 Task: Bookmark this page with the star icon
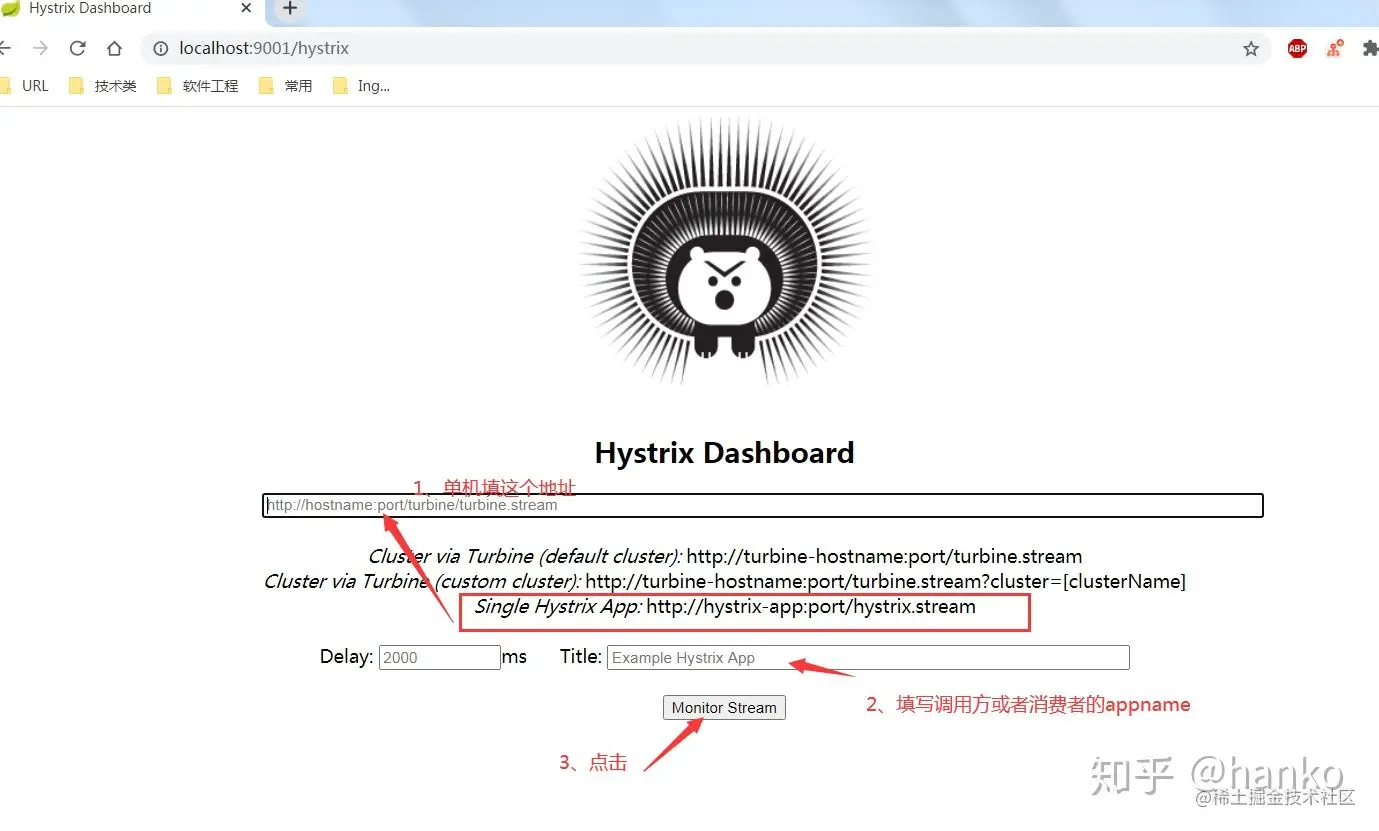point(1251,48)
